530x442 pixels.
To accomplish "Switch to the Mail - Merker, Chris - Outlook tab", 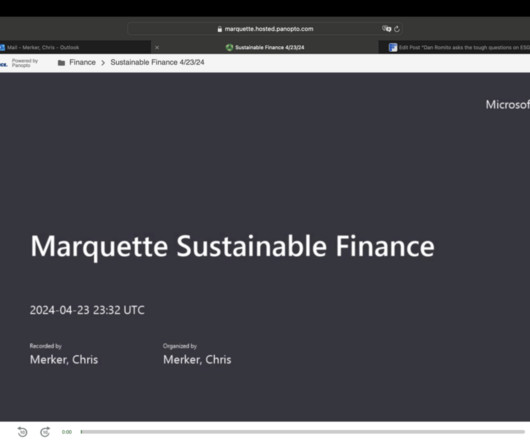I will (x=75, y=47).
